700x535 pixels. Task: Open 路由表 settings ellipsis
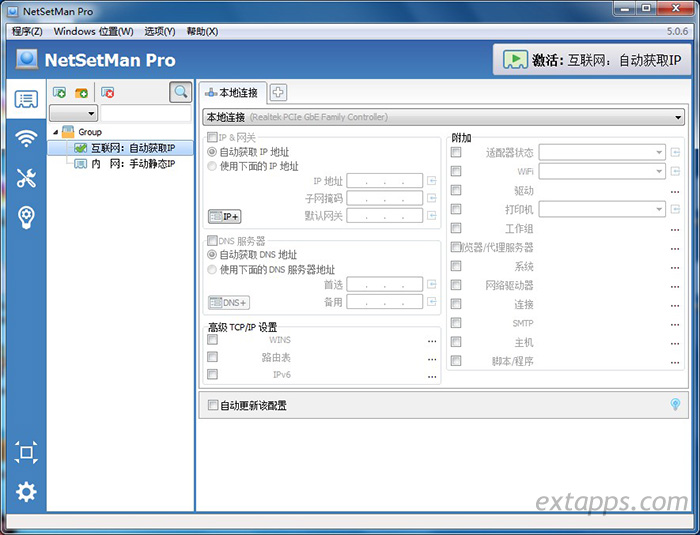pyautogui.click(x=432, y=359)
